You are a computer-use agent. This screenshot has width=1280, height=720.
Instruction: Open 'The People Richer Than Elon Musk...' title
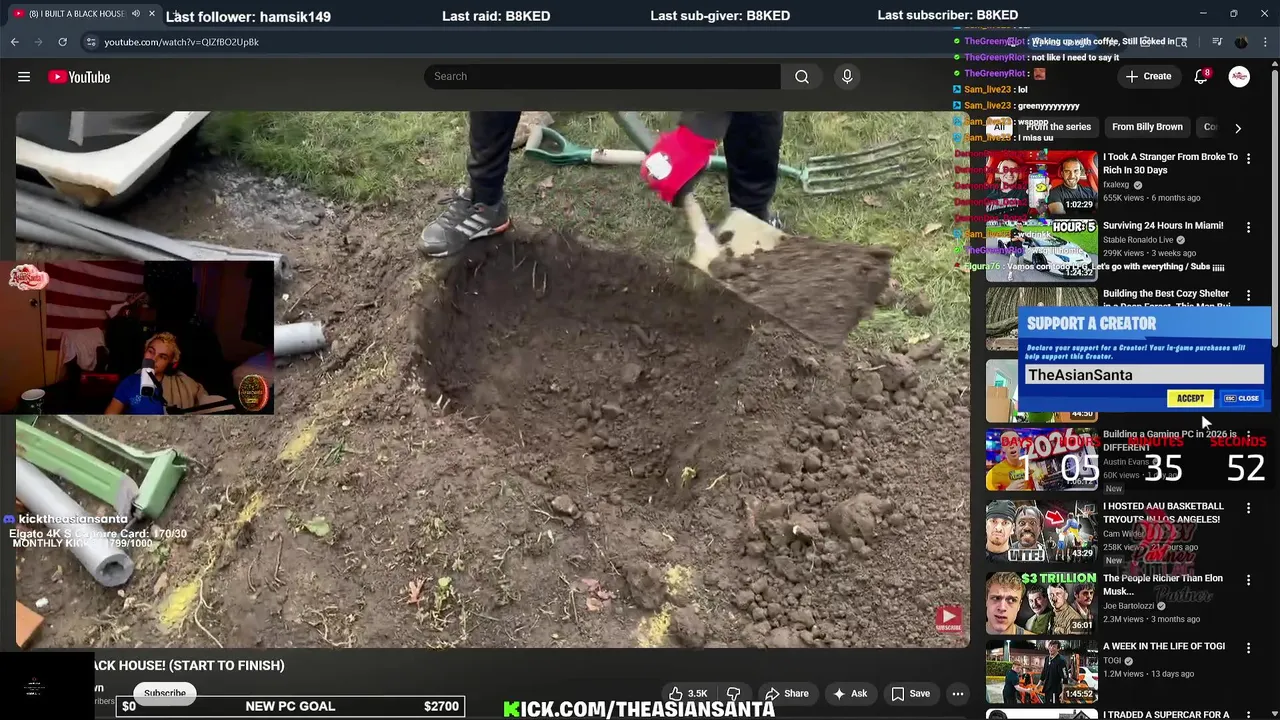coord(1163,584)
